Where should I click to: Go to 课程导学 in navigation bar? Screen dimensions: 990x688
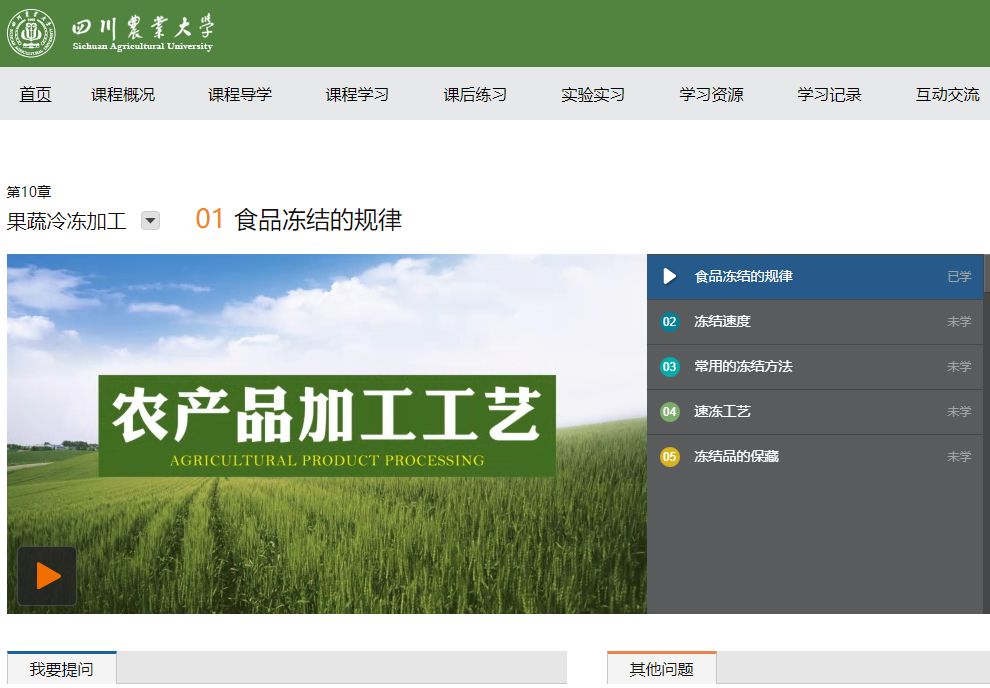[x=240, y=95]
